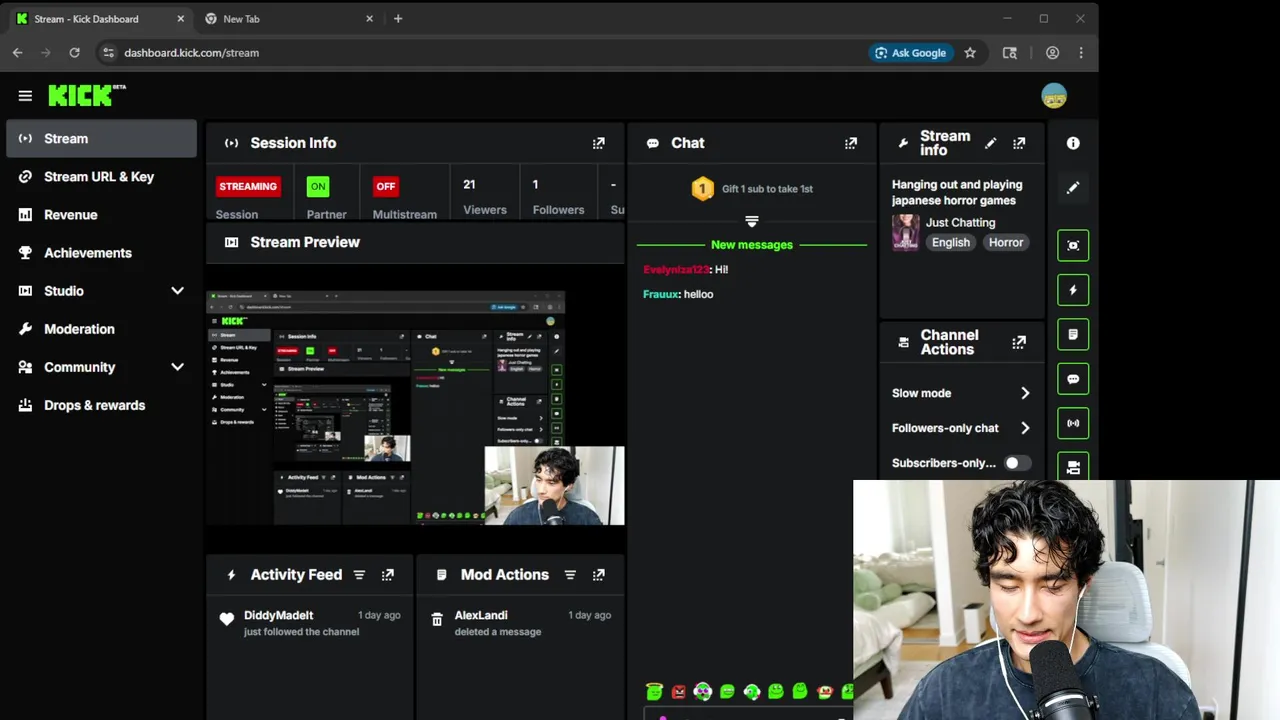Pop out the Mod Actions panel
This screenshot has height=720, width=1280.
coord(598,575)
